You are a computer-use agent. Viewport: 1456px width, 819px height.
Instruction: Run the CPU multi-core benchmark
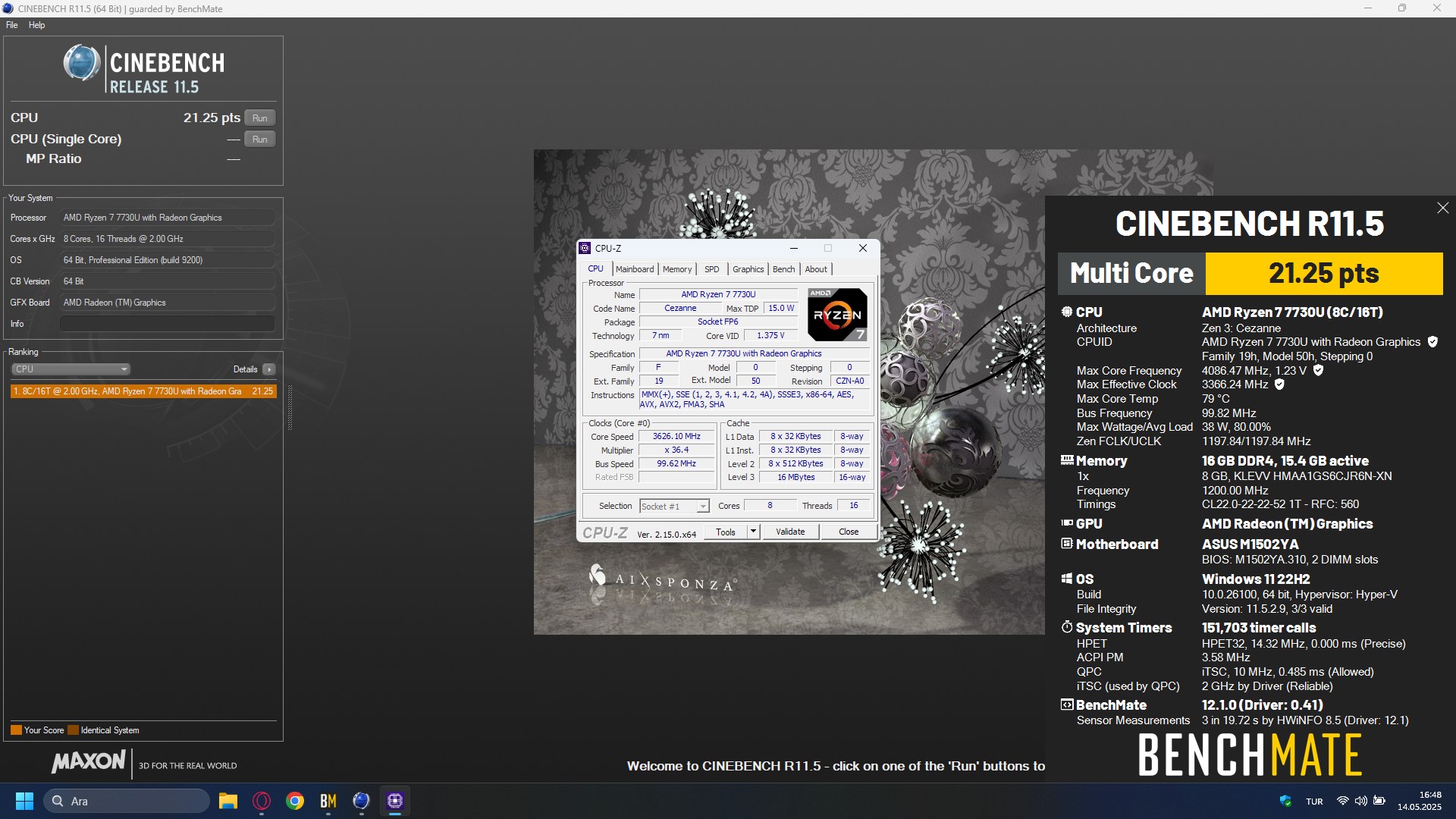point(260,118)
